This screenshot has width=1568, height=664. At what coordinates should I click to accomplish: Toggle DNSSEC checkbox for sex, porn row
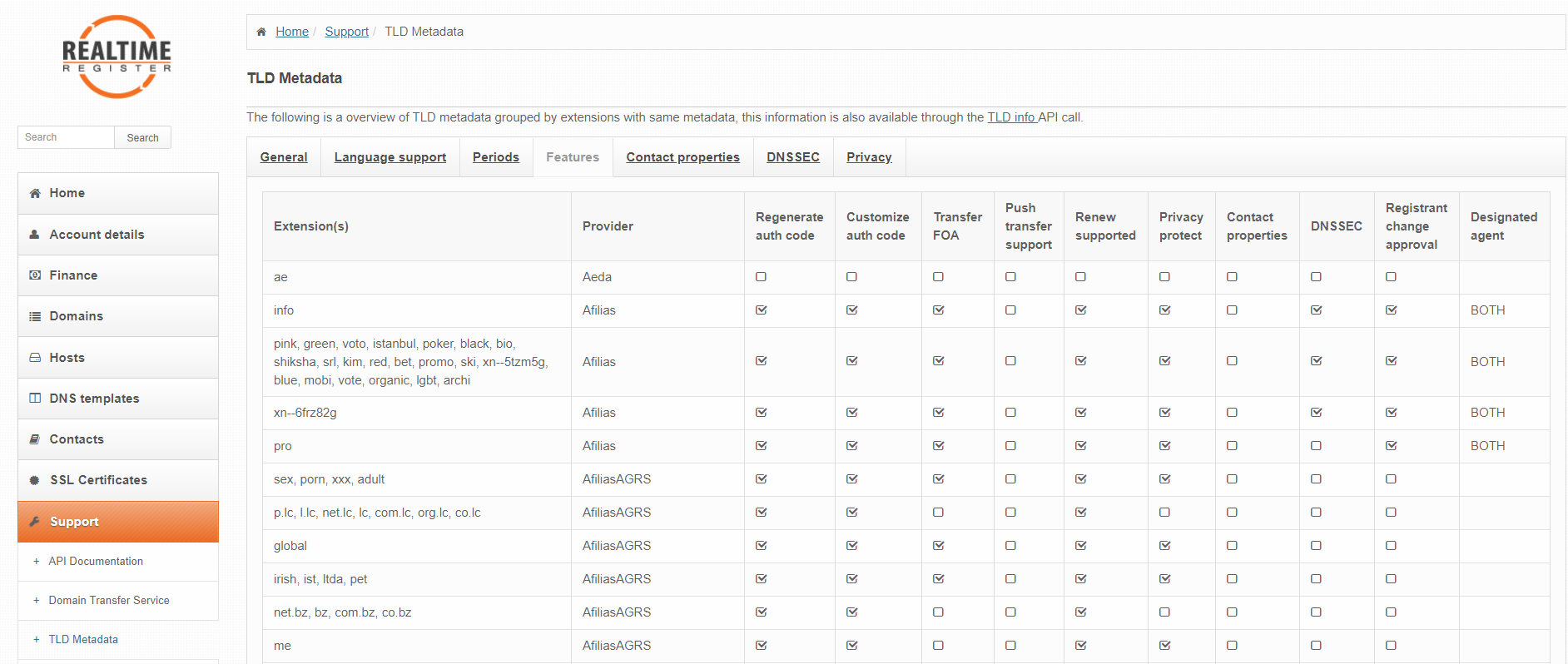tap(1316, 479)
